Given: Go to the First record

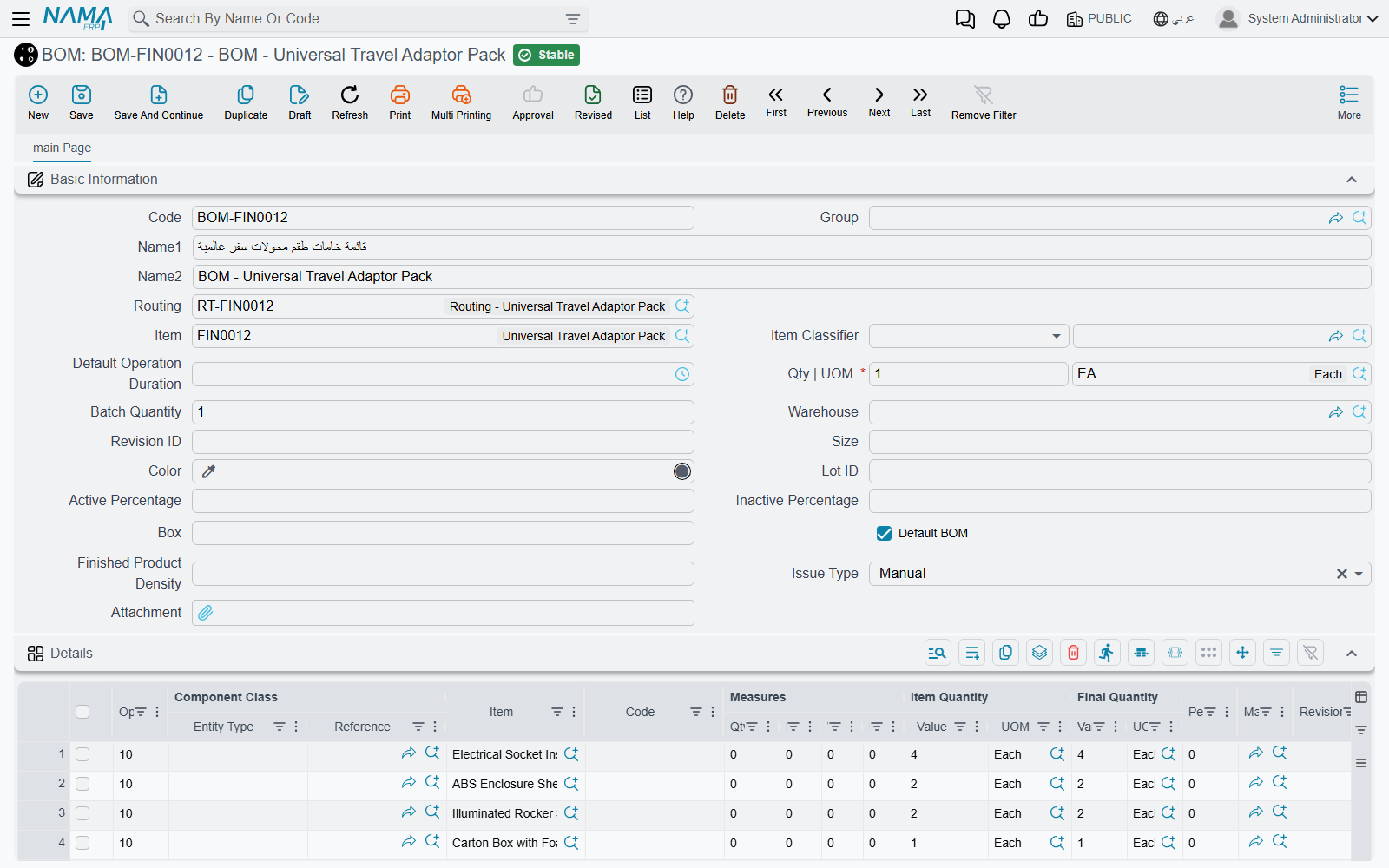Looking at the screenshot, I should coord(776,102).
